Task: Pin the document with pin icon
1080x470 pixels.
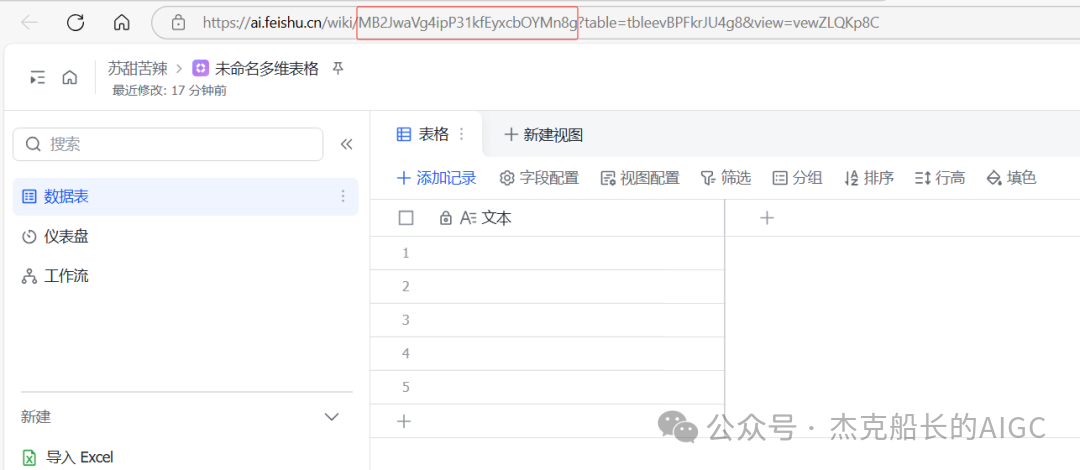Action: click(338, 68)
